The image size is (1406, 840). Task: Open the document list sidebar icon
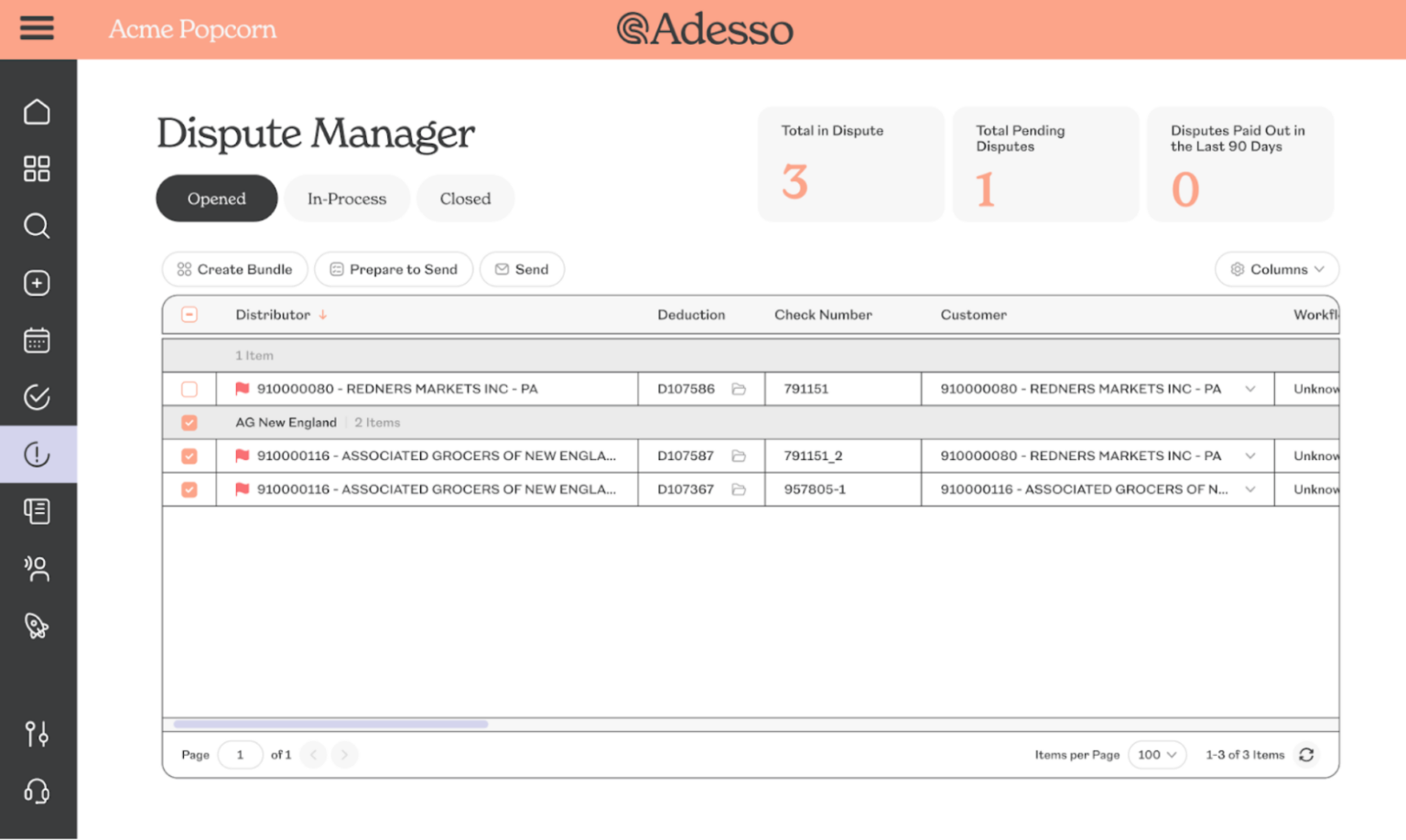click(x=37, y=512)
